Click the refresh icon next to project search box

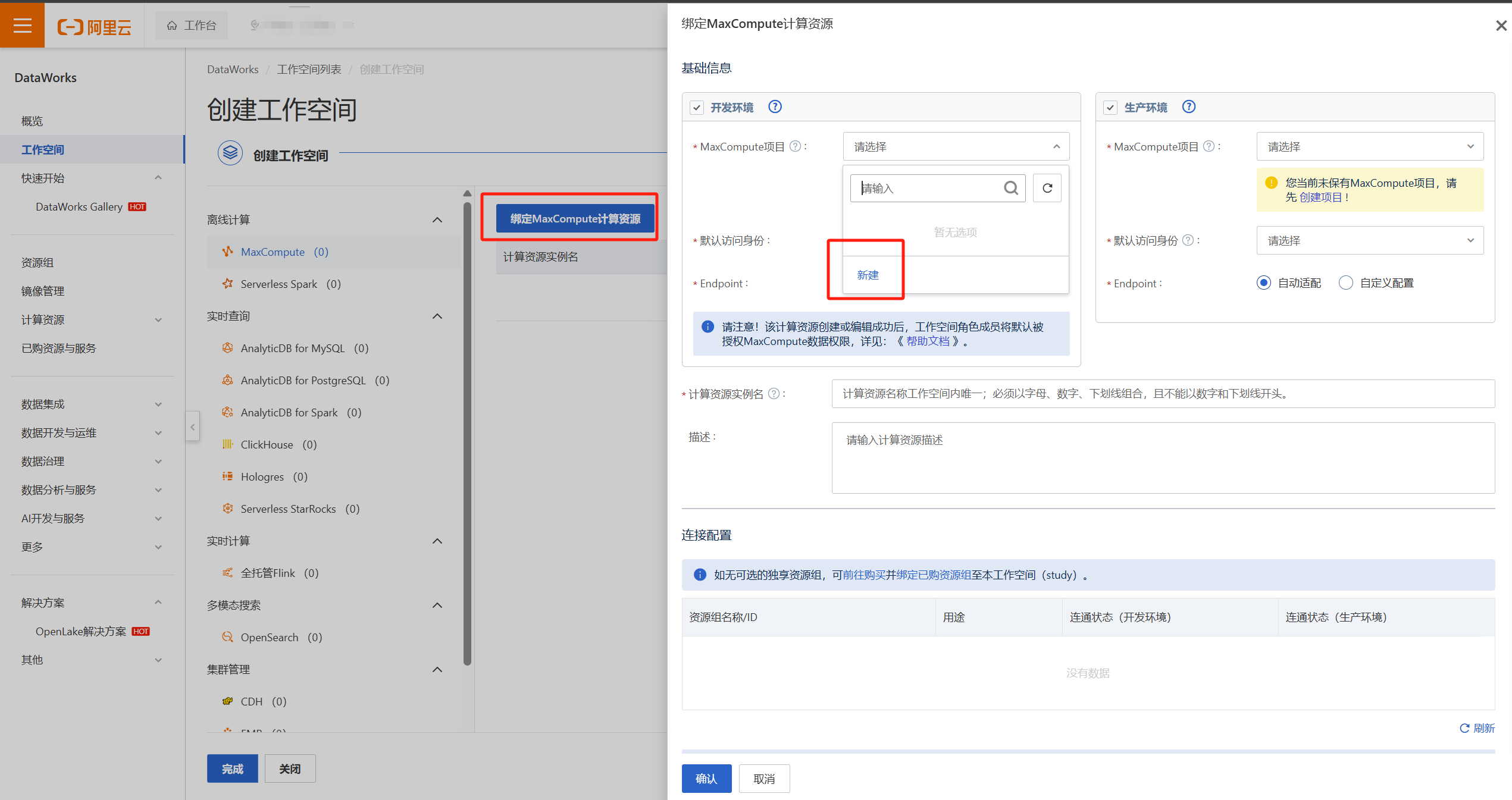[x=1047, y=189]
